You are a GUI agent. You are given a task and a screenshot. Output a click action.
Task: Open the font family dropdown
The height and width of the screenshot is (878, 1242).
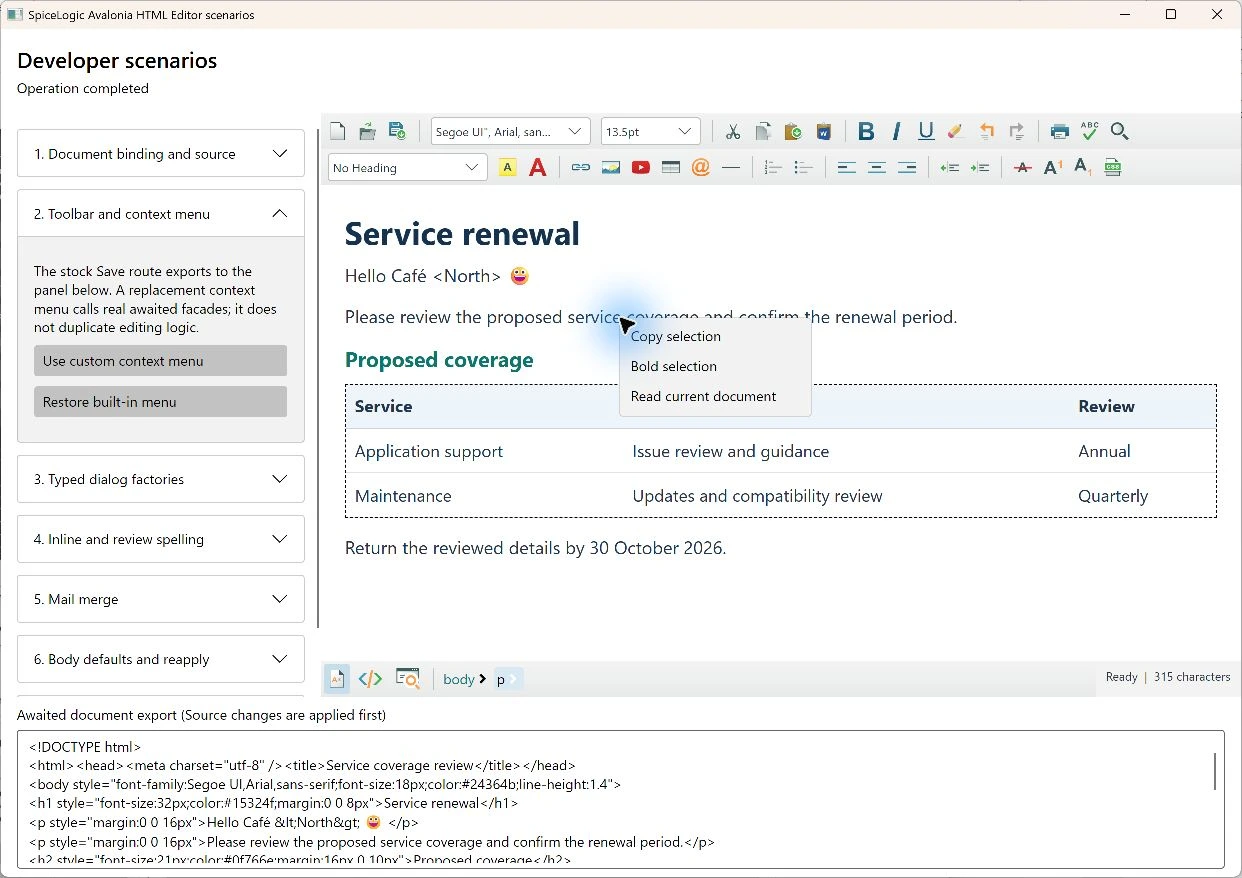click(510, 131)
